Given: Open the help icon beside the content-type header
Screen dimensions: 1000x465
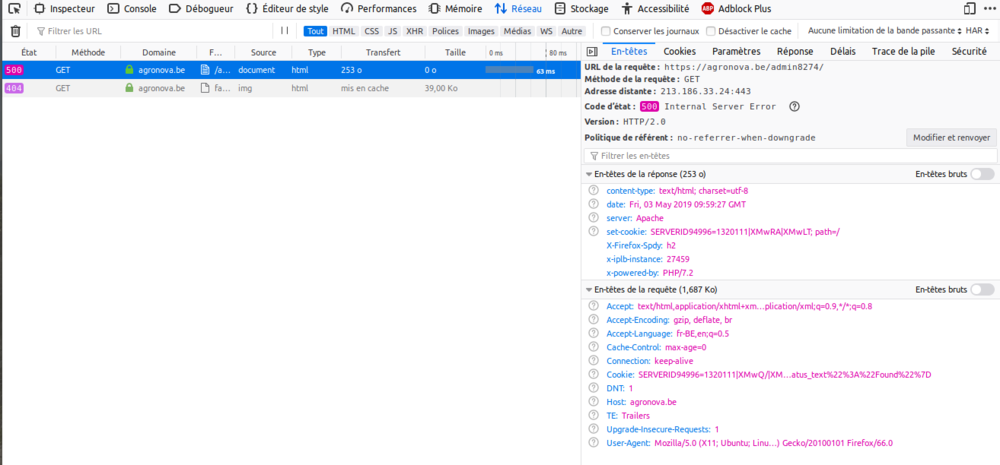Looking at the screenshot, I should click(593, 191).
